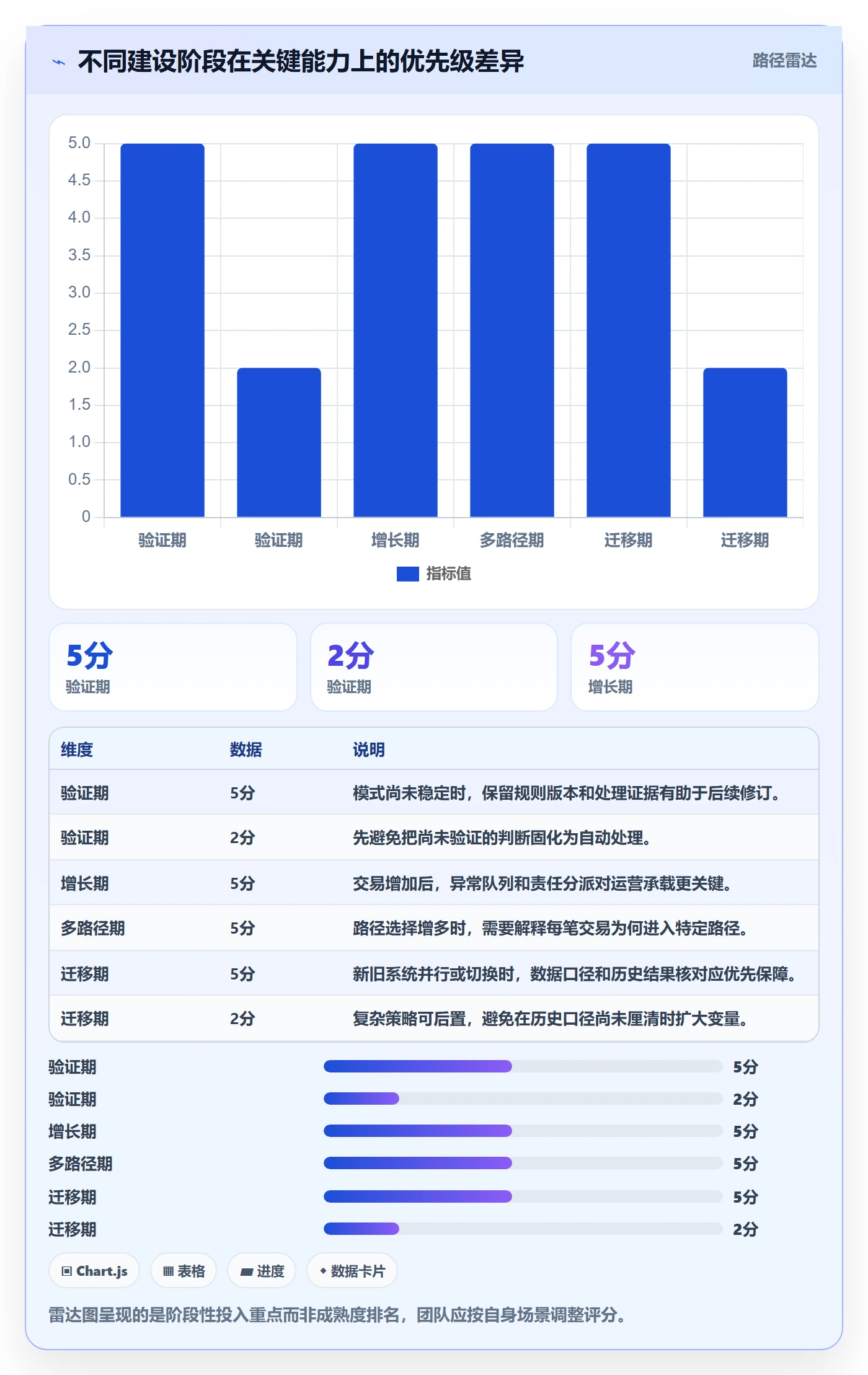Image resolution: width=868 pixels, height=1375 pixels.
Task: Select the table row about 异常队列和责任分派
Action: click(434, 883)
